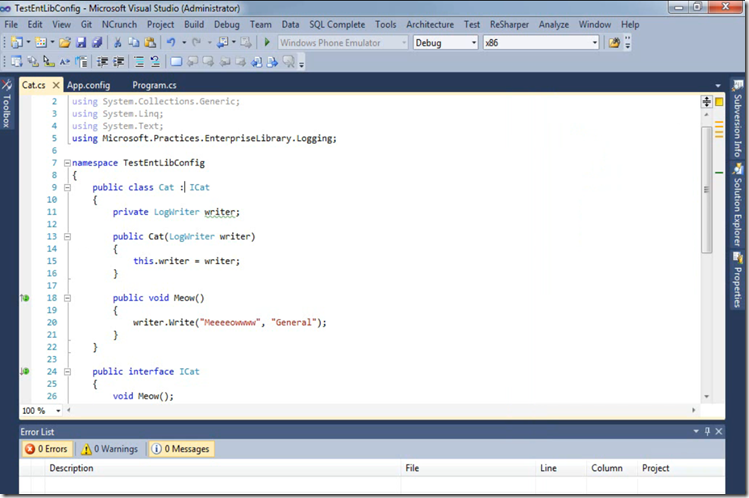749x498 pixels.
Task: Comment out the selected lines icon
Action: coord(139,62)
